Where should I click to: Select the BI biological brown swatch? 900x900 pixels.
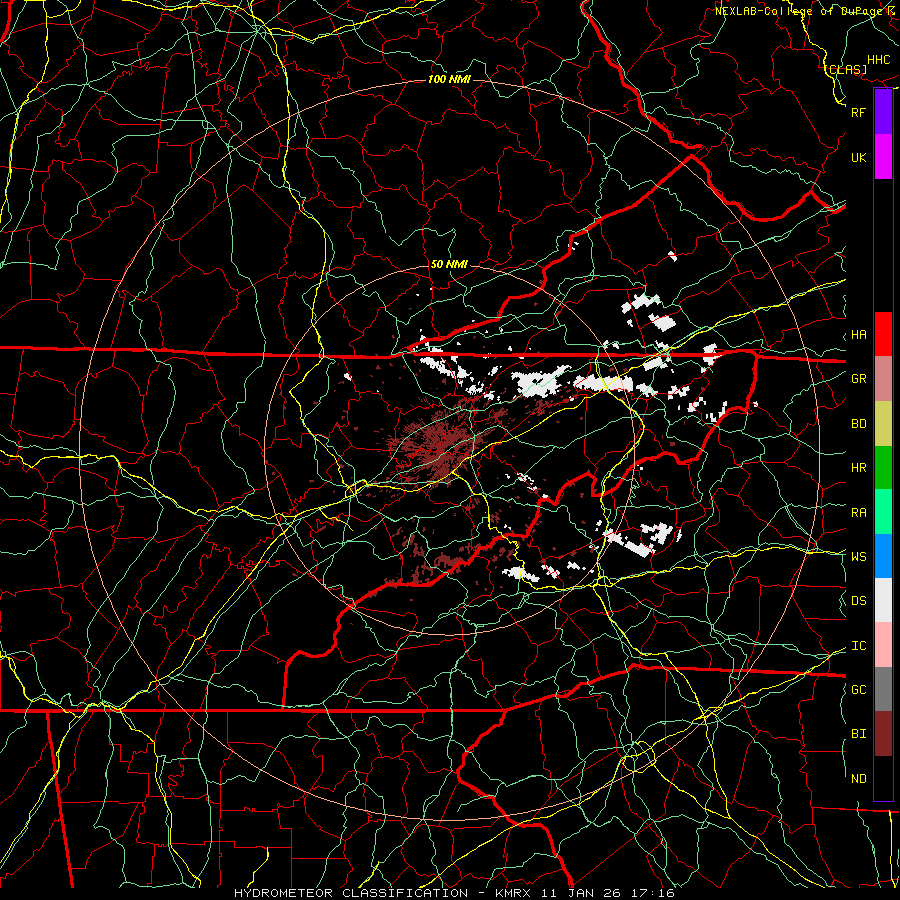pos(883,734)
